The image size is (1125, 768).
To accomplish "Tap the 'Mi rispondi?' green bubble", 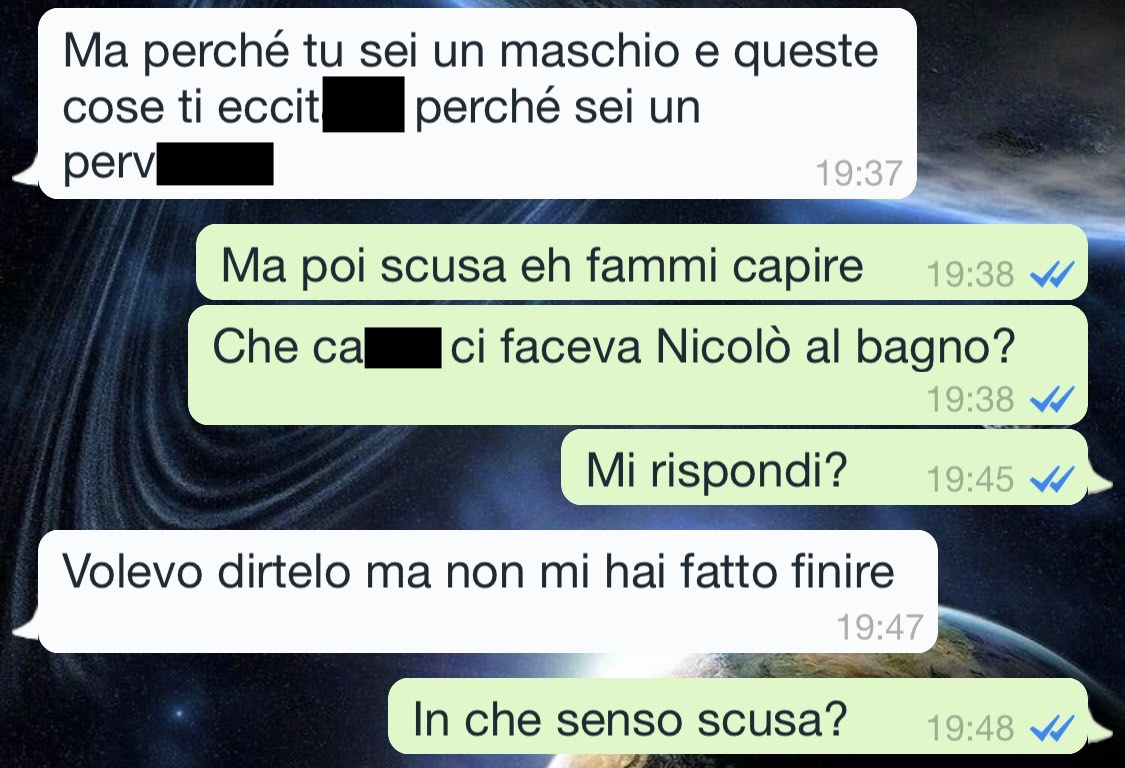I will coord(824,467).
